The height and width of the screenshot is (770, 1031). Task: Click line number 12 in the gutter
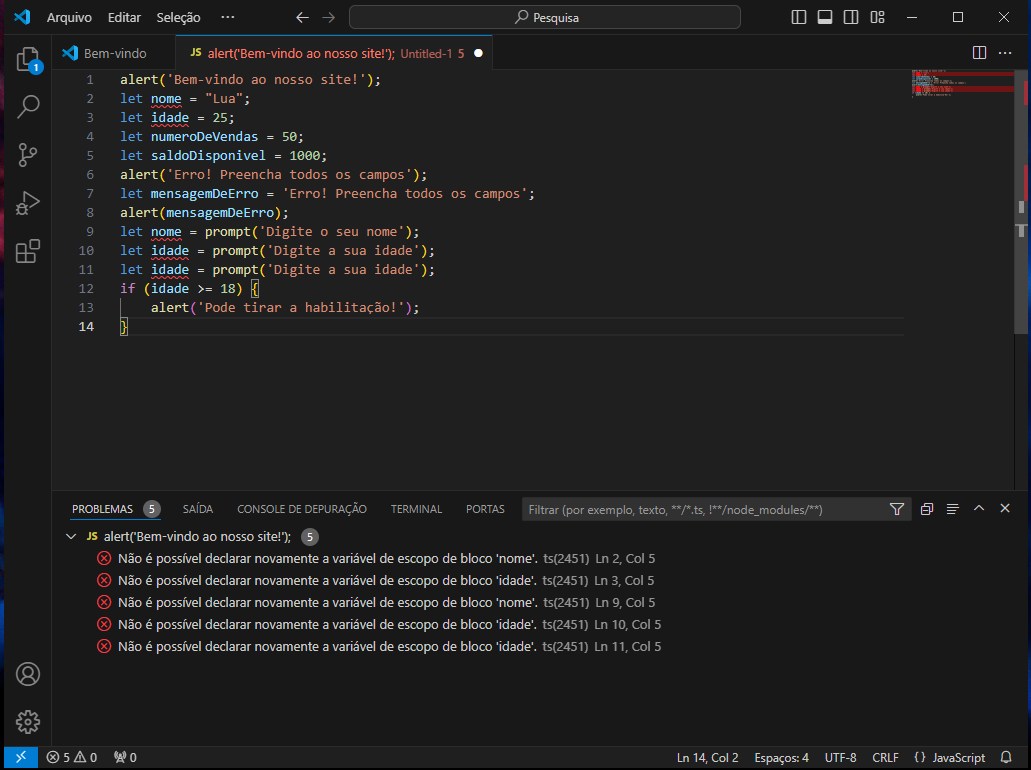click(x=86, y=289)
